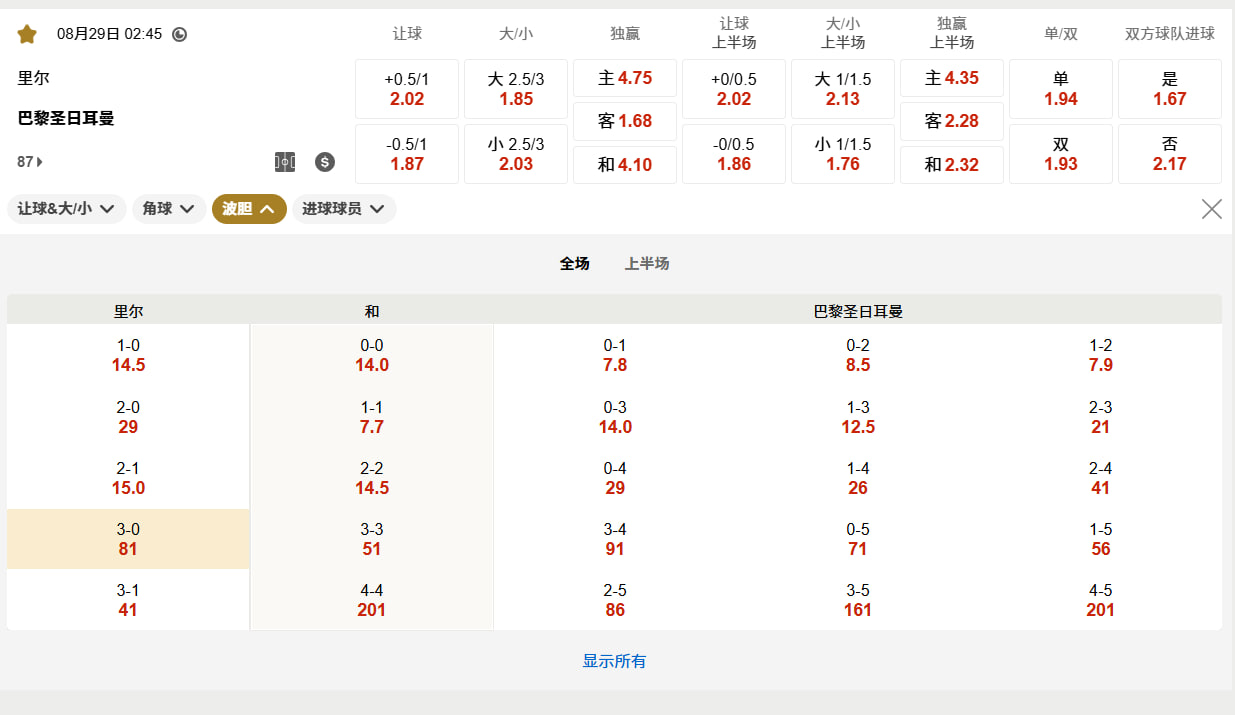Viewport: 1235px width, 715px height.
Task: Choose score 0-2 at 8.5
Action: coord(858,355)
